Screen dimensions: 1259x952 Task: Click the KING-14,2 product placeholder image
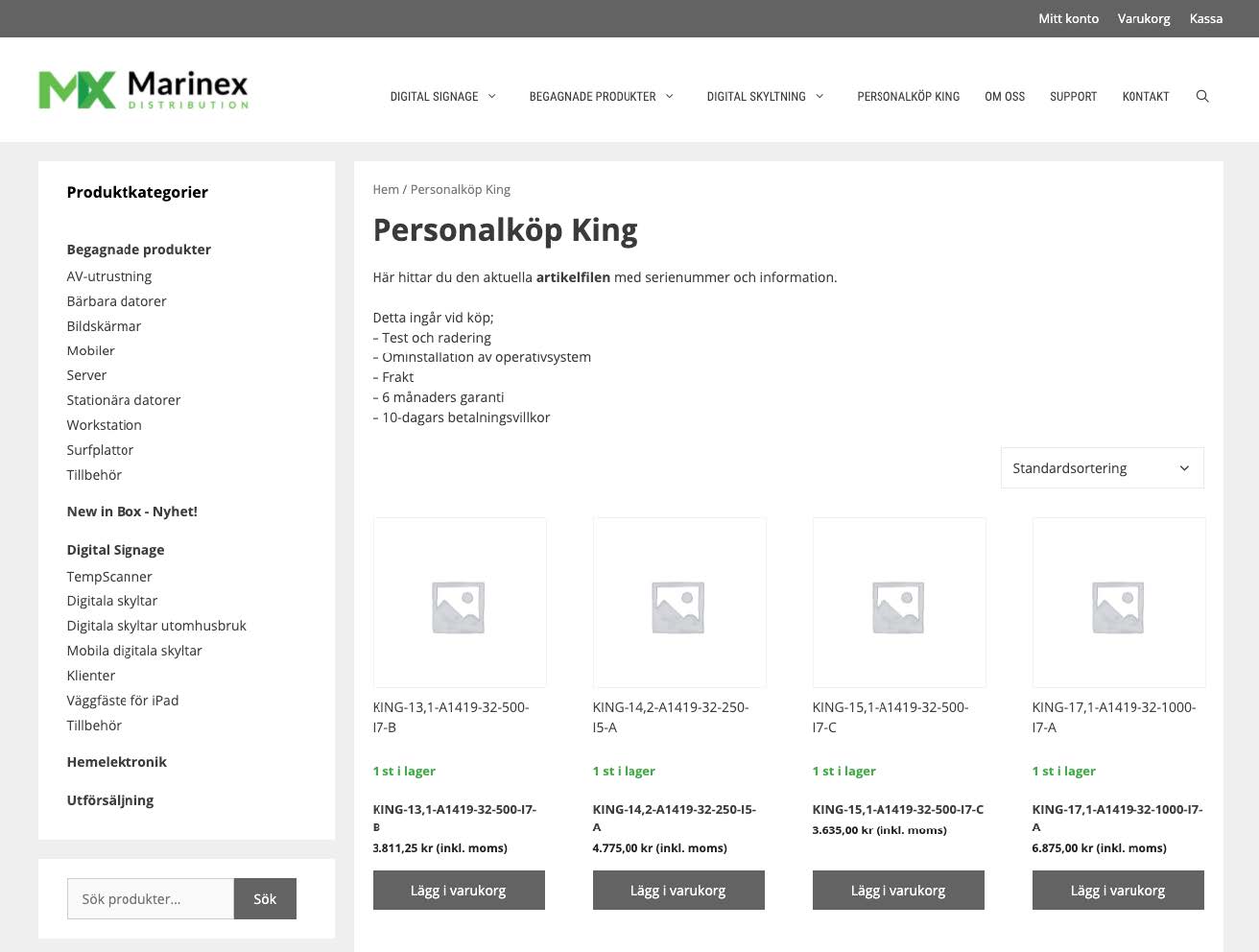tap(678, 603)
